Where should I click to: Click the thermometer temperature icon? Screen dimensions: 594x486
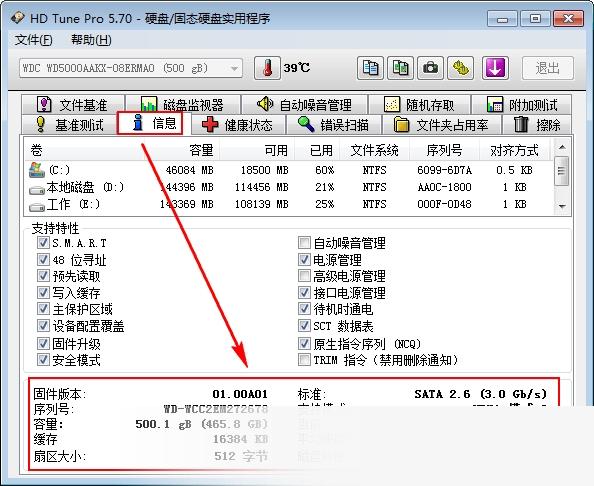tap(267, 68)
